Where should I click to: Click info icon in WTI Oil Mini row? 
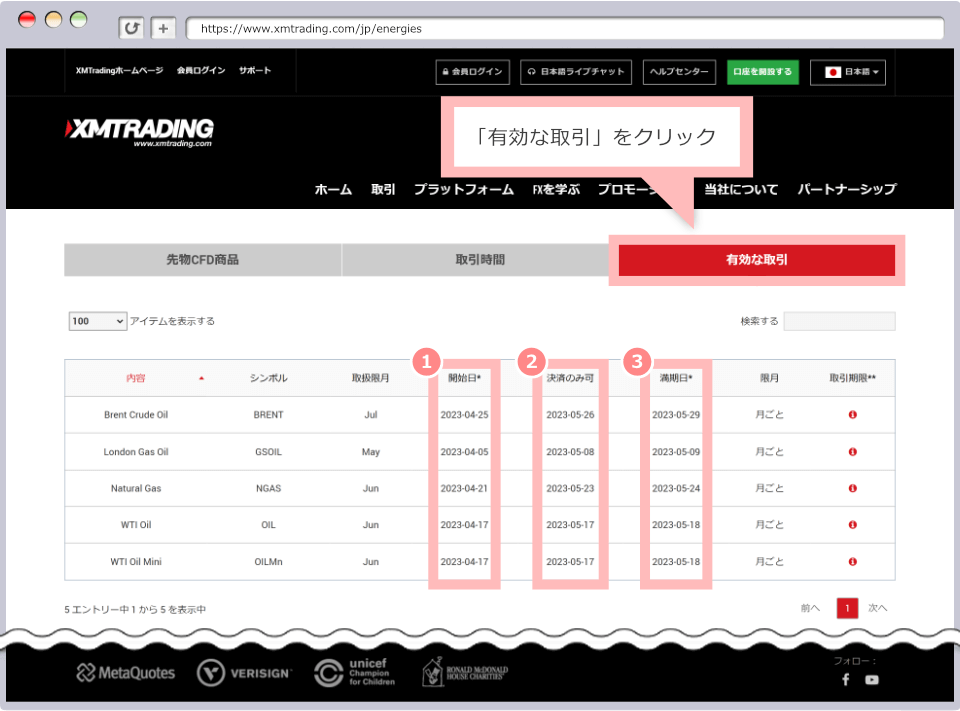coord(852,562)
